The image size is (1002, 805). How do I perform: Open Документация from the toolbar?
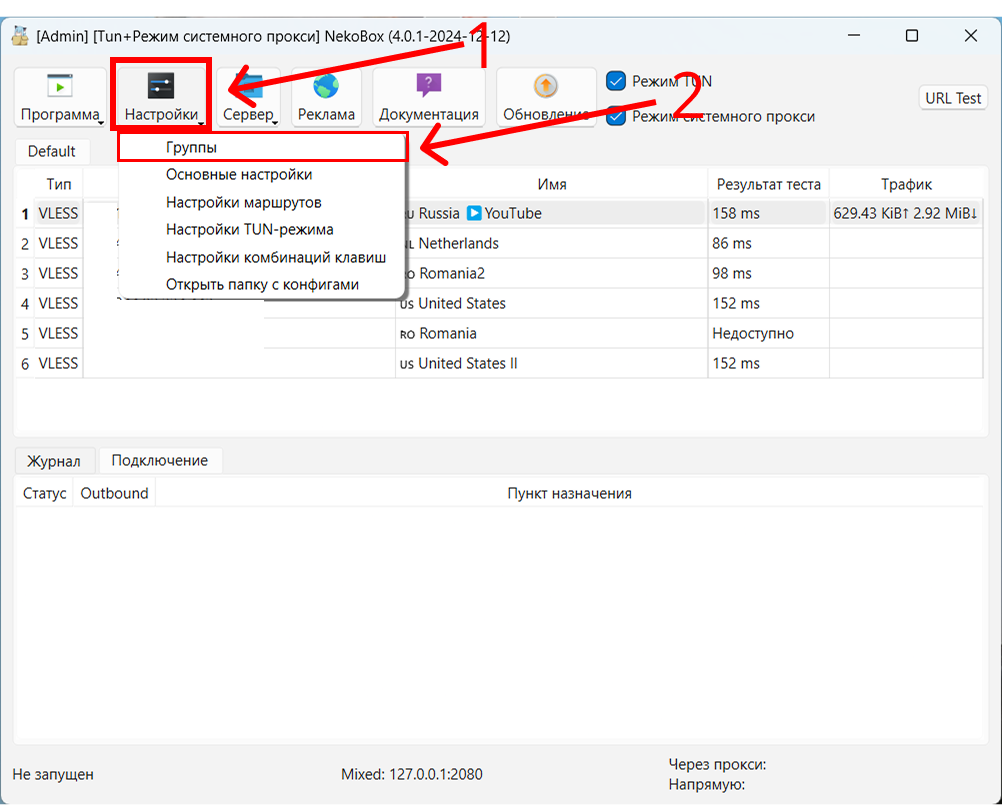[x=429, y=96]
